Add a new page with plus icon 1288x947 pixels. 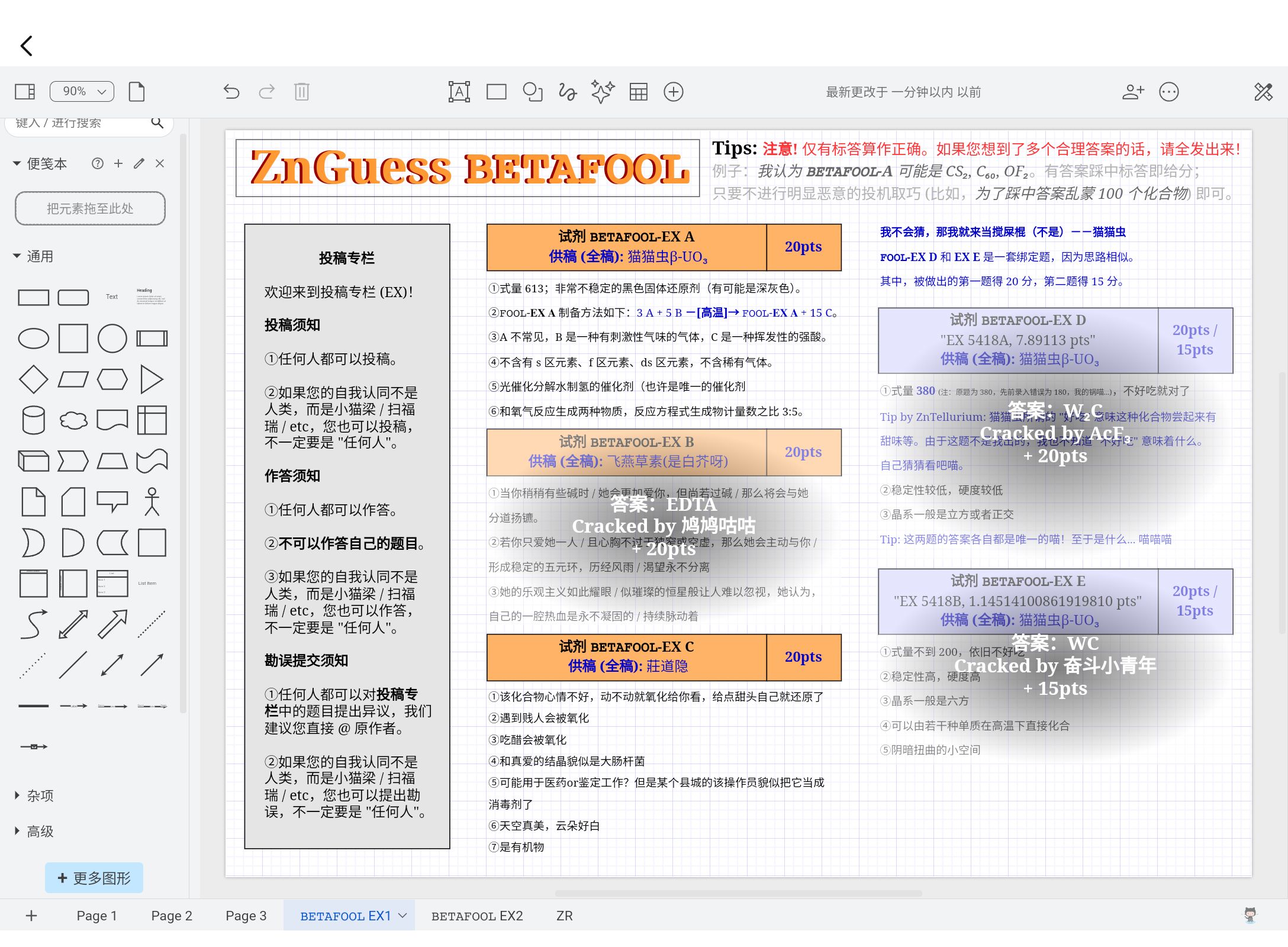click(32, 916)
